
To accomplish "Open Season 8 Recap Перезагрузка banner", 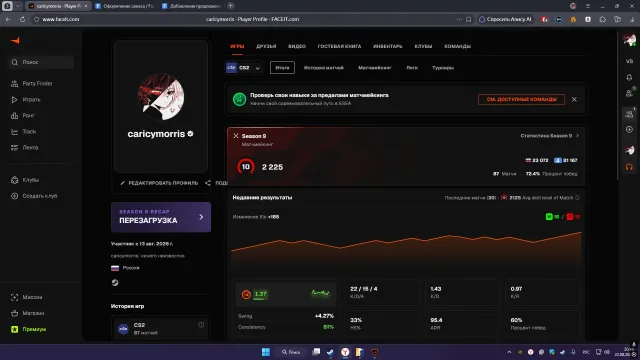I will pos(161,217).
